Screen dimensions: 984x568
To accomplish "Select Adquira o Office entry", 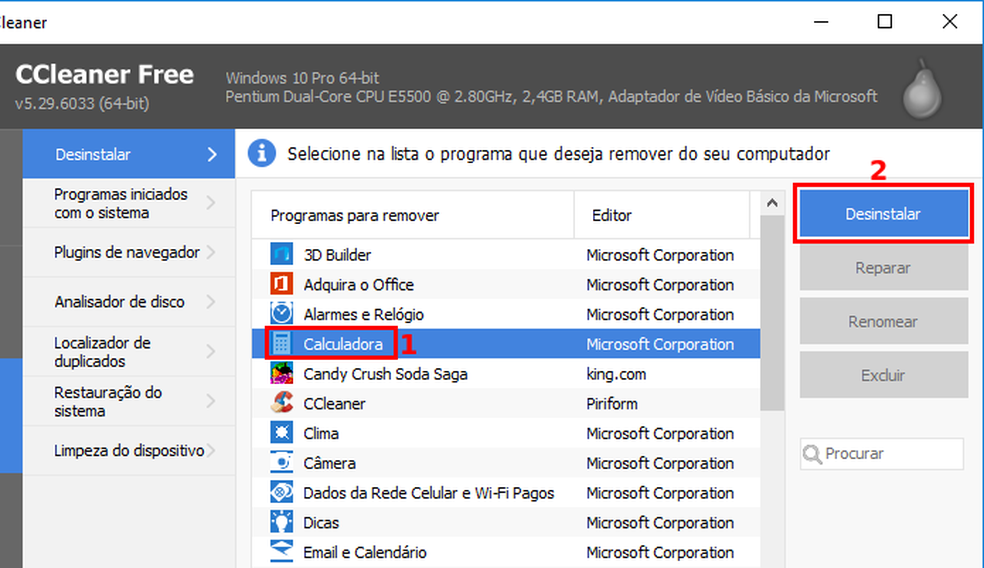I will tap(506, 284).
